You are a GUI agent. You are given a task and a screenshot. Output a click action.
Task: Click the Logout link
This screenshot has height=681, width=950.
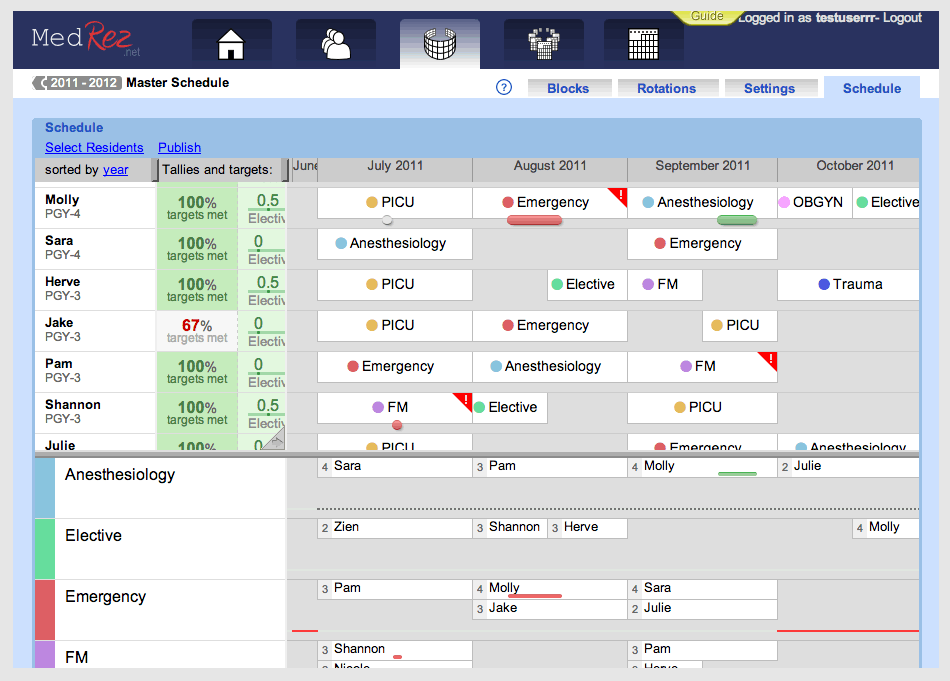coord(902,18)
